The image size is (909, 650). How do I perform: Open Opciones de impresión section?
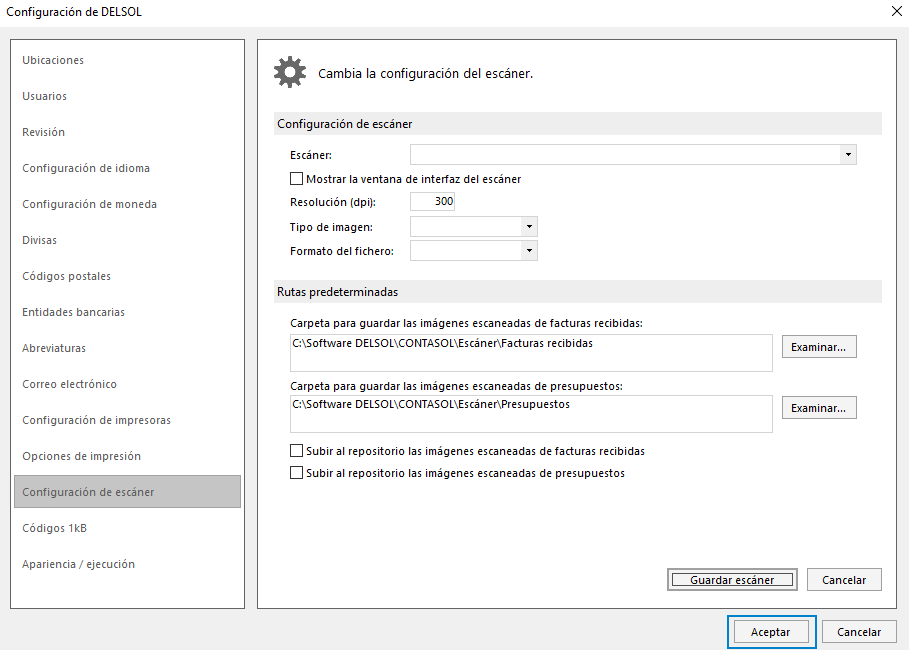[x=81, y=456]
